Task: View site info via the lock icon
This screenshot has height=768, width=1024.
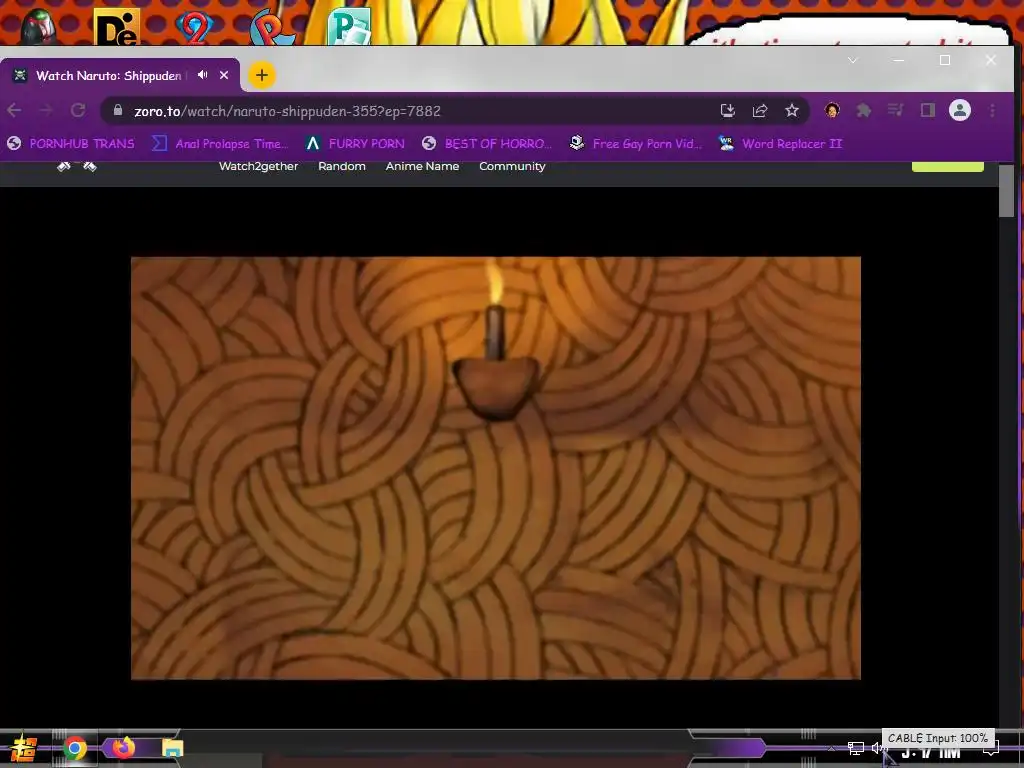Action: tap(118, 110)
